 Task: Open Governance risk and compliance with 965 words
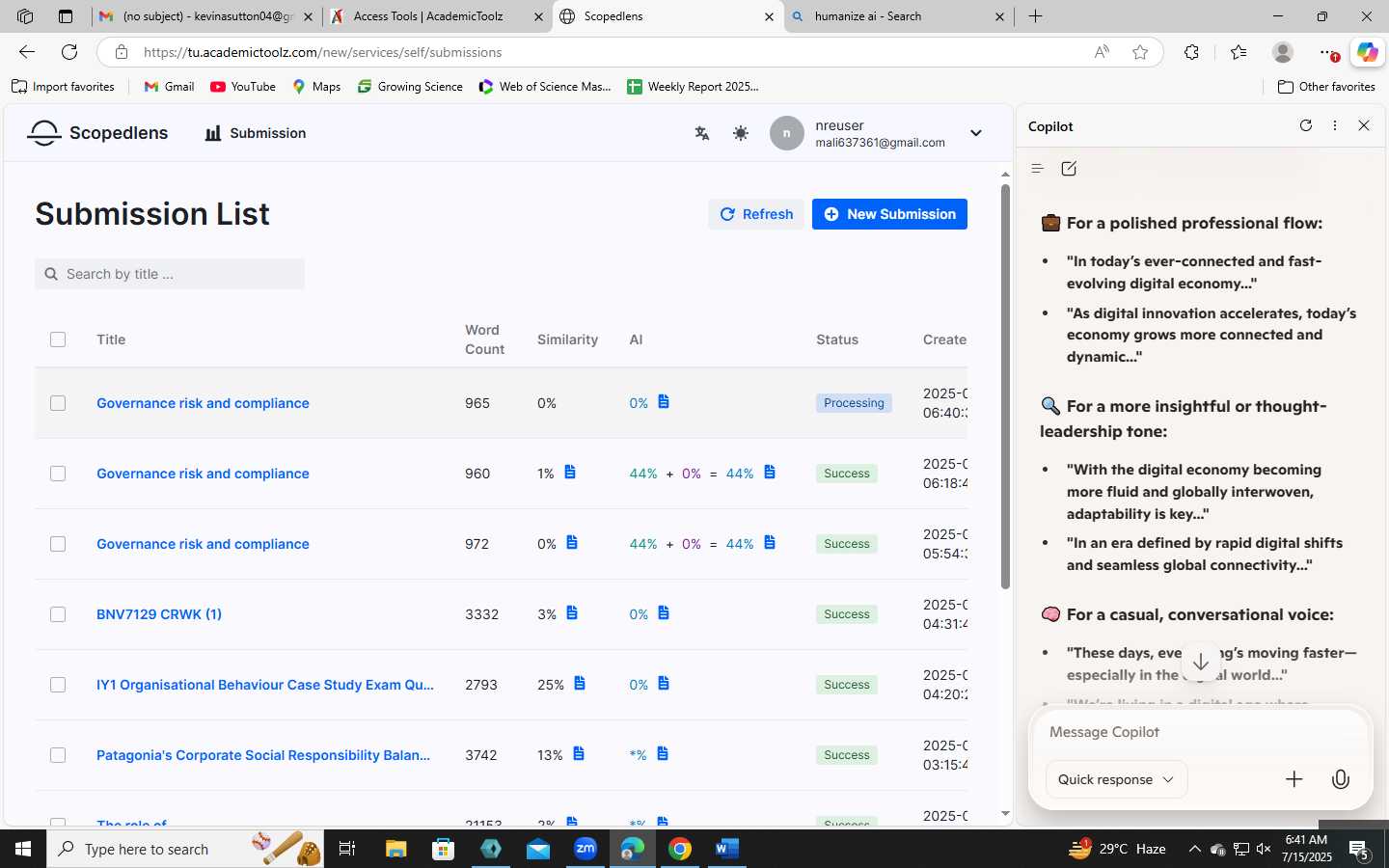pyautogui.click(x=203, y=403)
